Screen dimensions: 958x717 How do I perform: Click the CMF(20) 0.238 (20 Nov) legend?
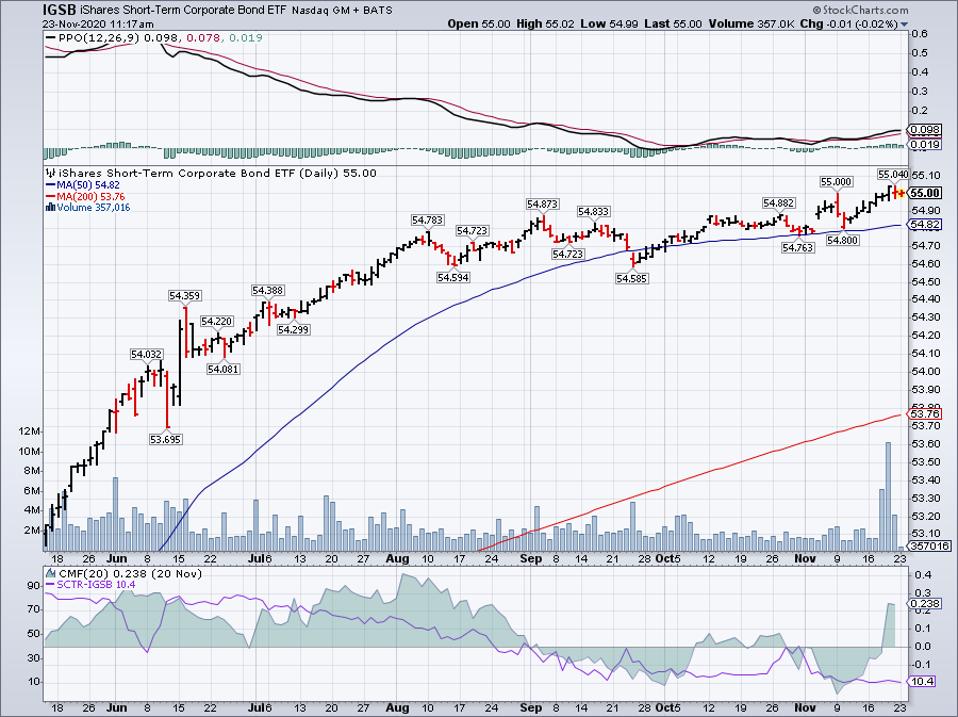[x=130, y=574]
